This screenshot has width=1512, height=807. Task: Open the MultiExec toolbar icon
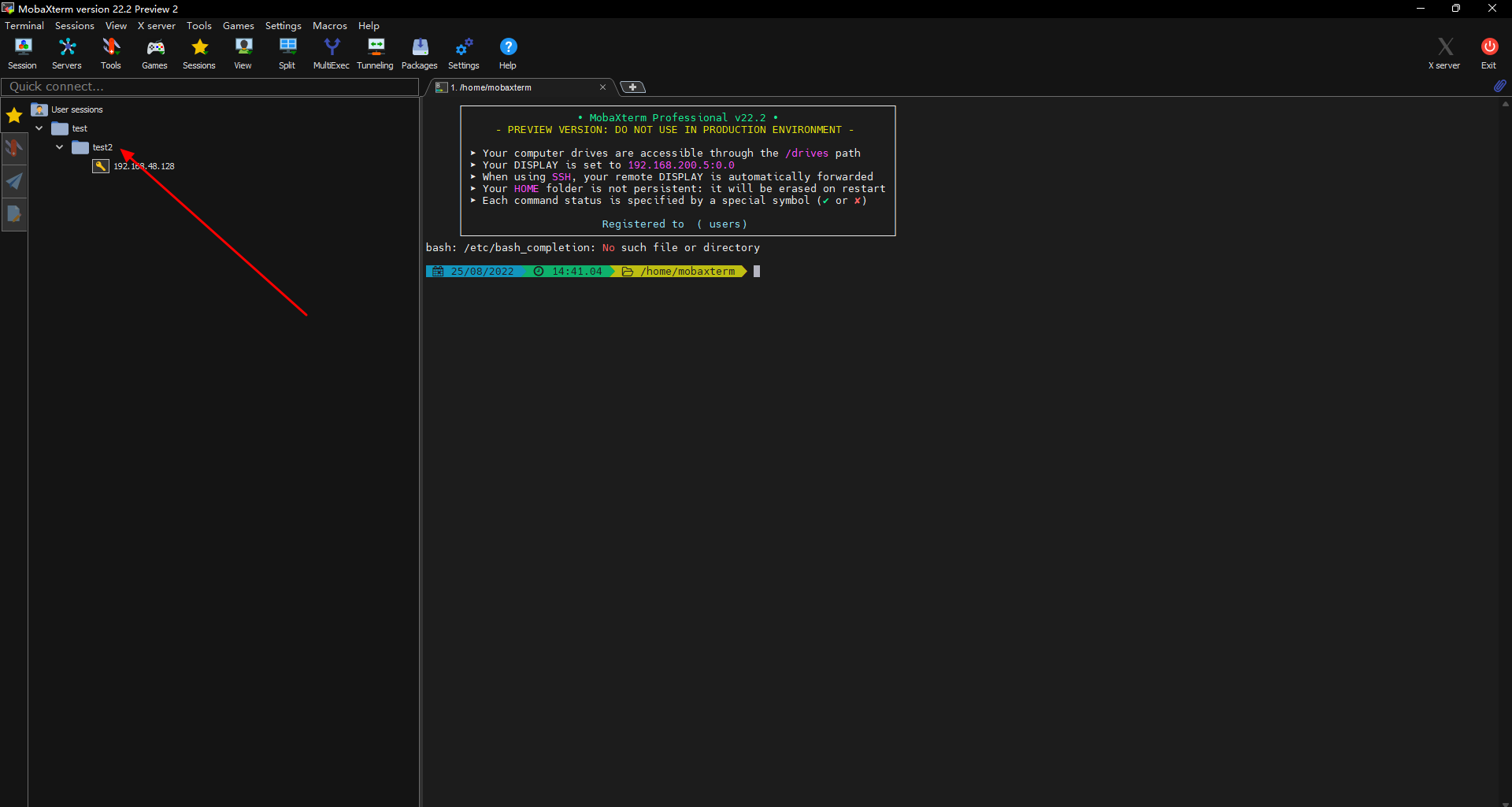pos(332,53)
